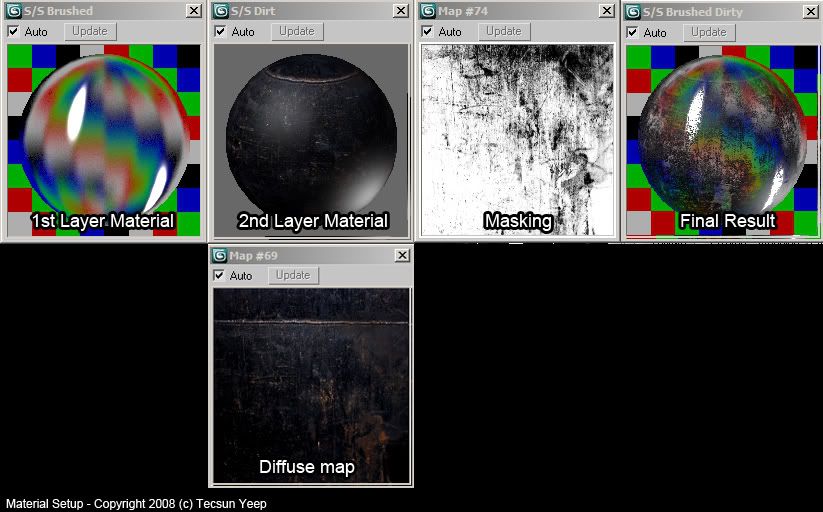
Task: Click the black-and-white Masking map preview
Action: pos(517,140)
